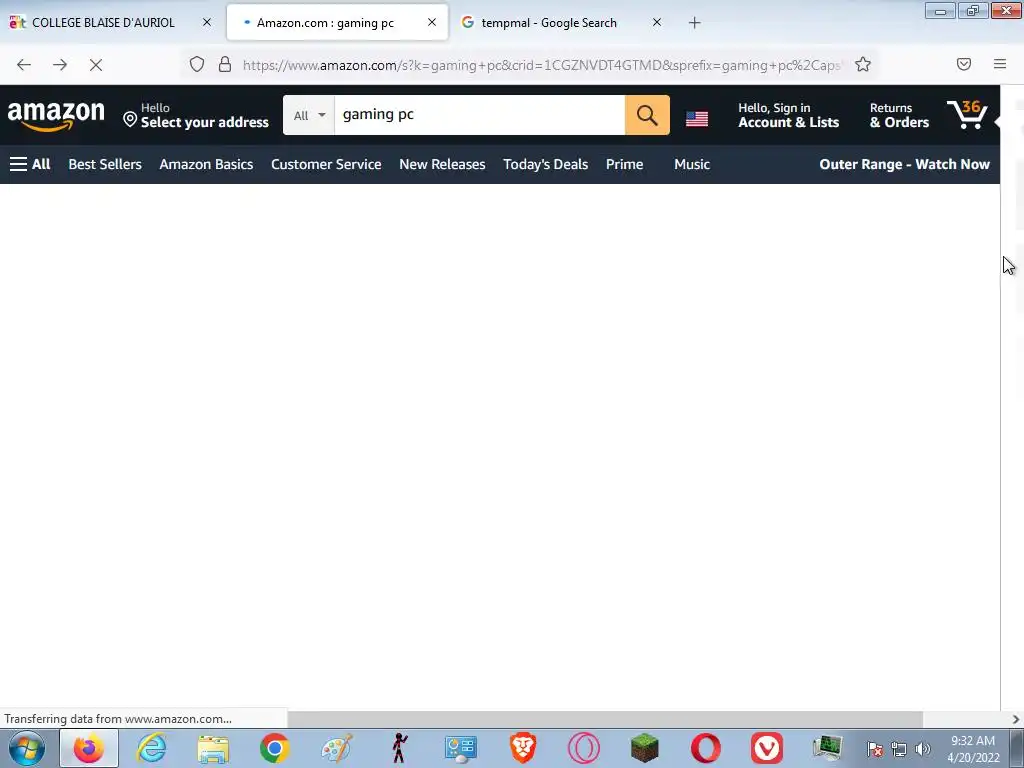Open the Control Panel taskbar icon

[460, 748]
